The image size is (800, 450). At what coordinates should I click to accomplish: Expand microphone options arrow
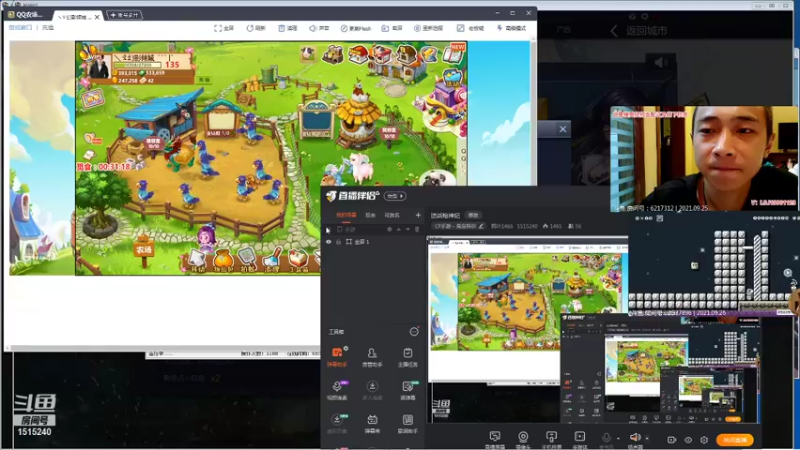pos(618,438)
